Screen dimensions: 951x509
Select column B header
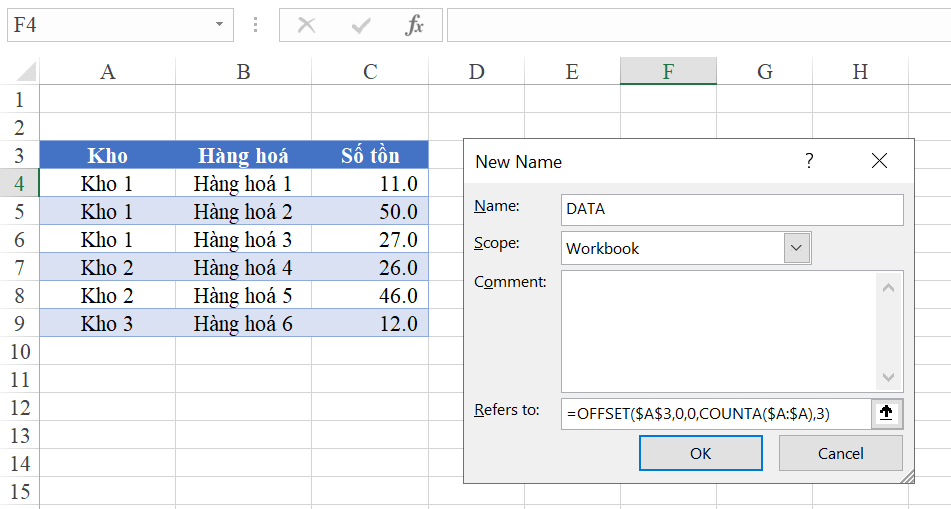pyautogui.click(x=243, y=72)
